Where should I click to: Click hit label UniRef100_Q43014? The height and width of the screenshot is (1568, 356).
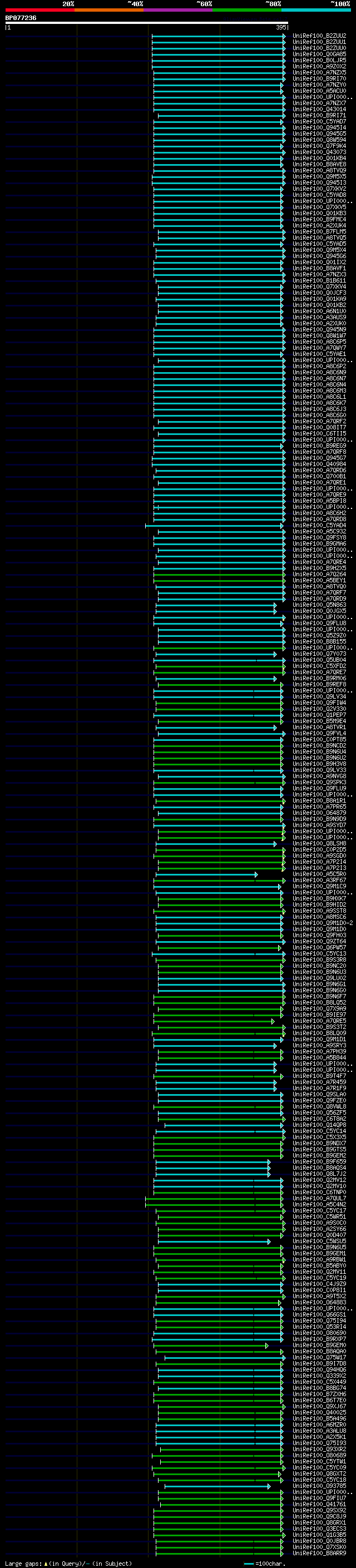(319, 110)
